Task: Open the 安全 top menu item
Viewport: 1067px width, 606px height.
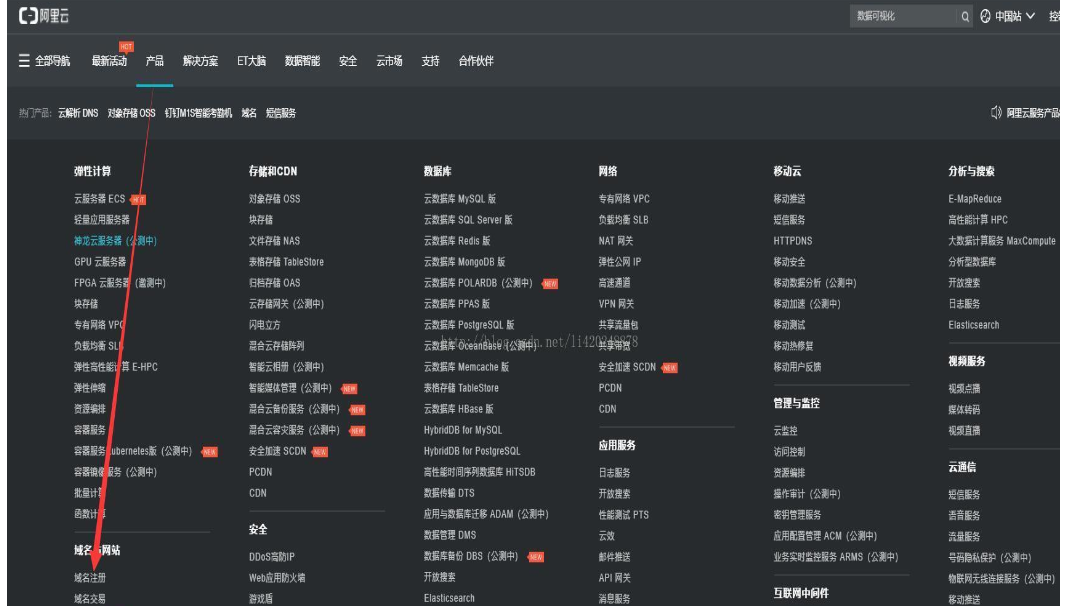Action: (348, 61)
